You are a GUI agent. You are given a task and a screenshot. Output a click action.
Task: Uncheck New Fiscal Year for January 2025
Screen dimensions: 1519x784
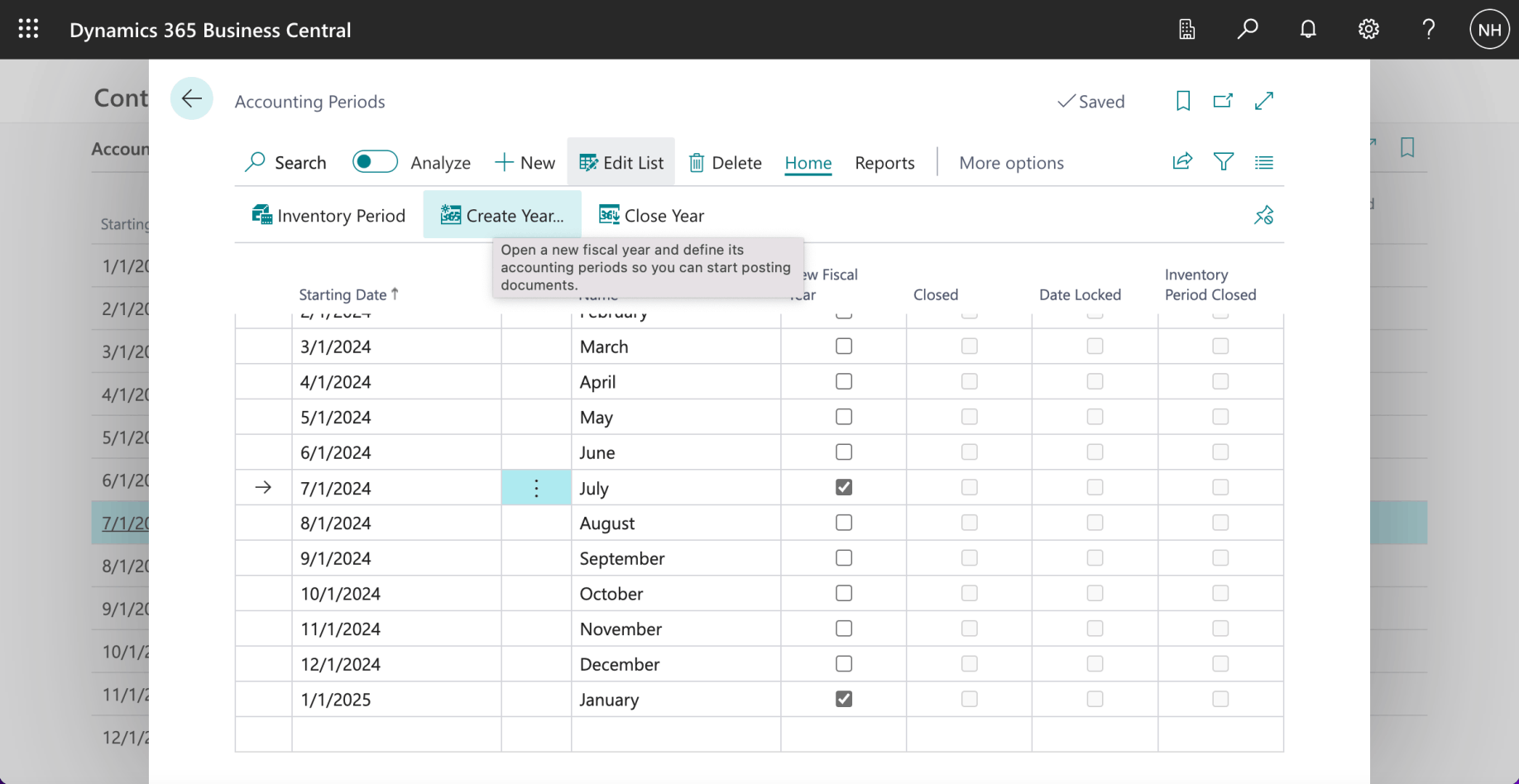pos(844,700)
